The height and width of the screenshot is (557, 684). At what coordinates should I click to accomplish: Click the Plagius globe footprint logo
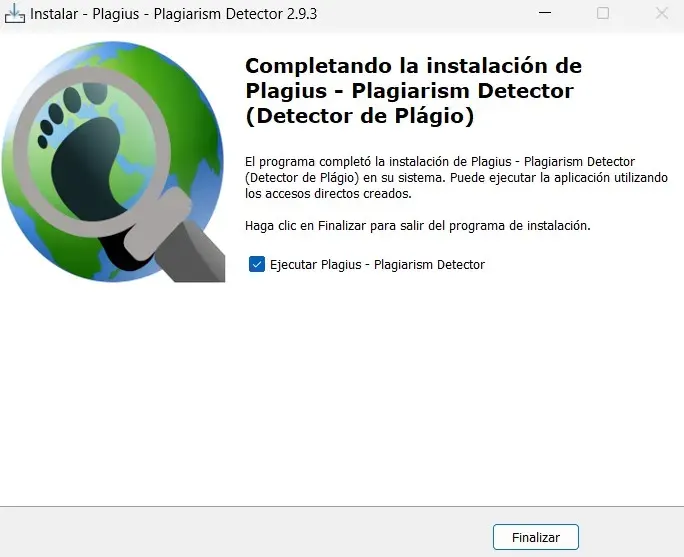[x=113, y=162]
